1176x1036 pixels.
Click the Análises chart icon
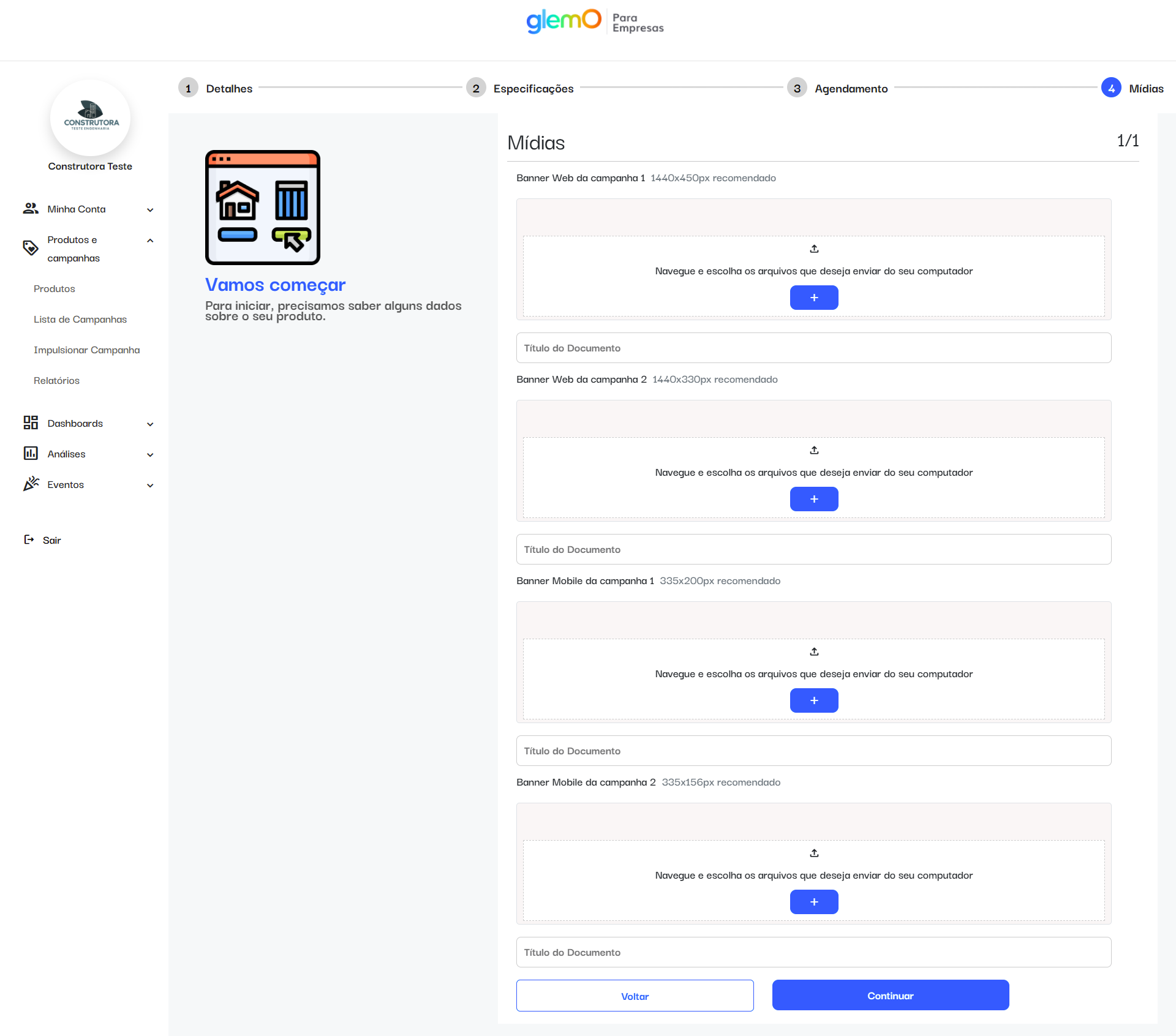click(31, 453)
